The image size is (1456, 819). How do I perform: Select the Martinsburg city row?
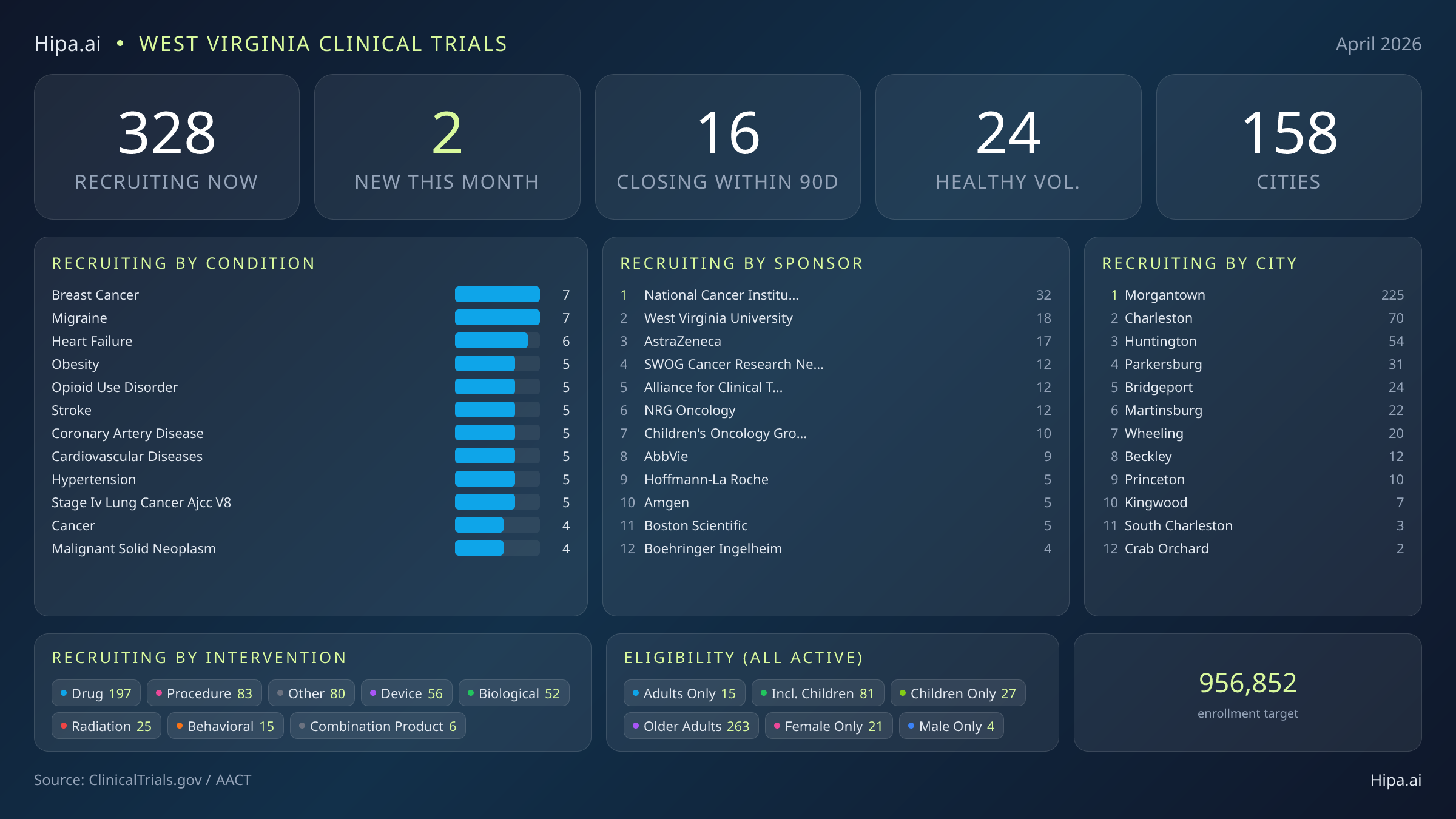click(1253, 410)
